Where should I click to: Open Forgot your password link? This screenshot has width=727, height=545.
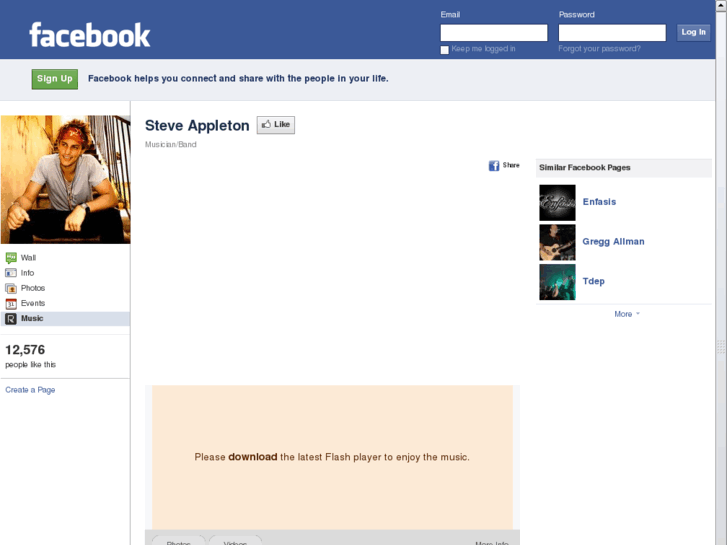[599, 49]
